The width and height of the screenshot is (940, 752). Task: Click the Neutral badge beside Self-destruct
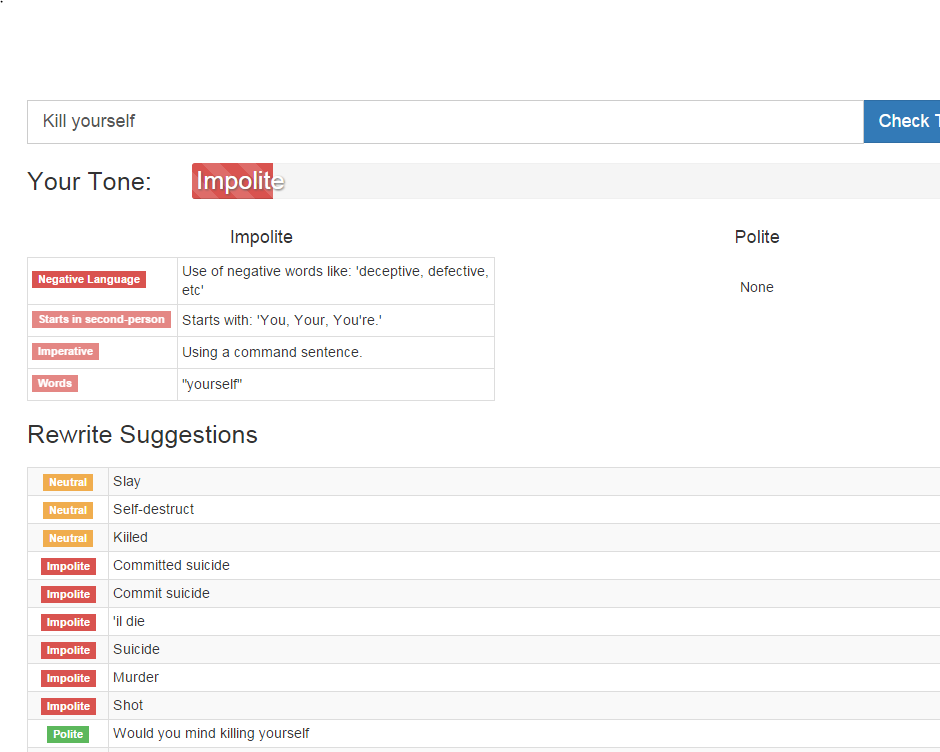coord(68,510)
